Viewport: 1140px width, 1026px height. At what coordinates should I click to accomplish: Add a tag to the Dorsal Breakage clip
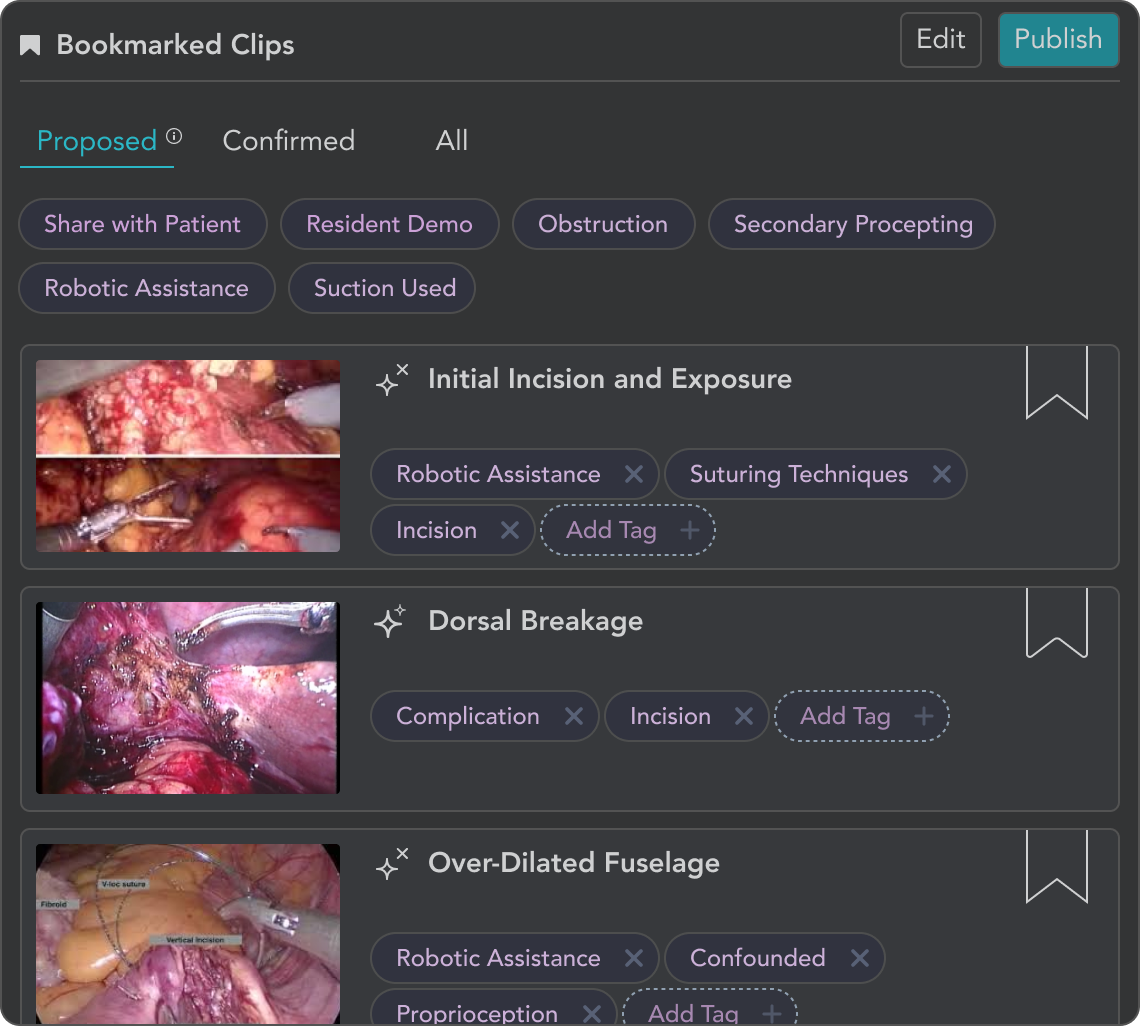point(862,716)
